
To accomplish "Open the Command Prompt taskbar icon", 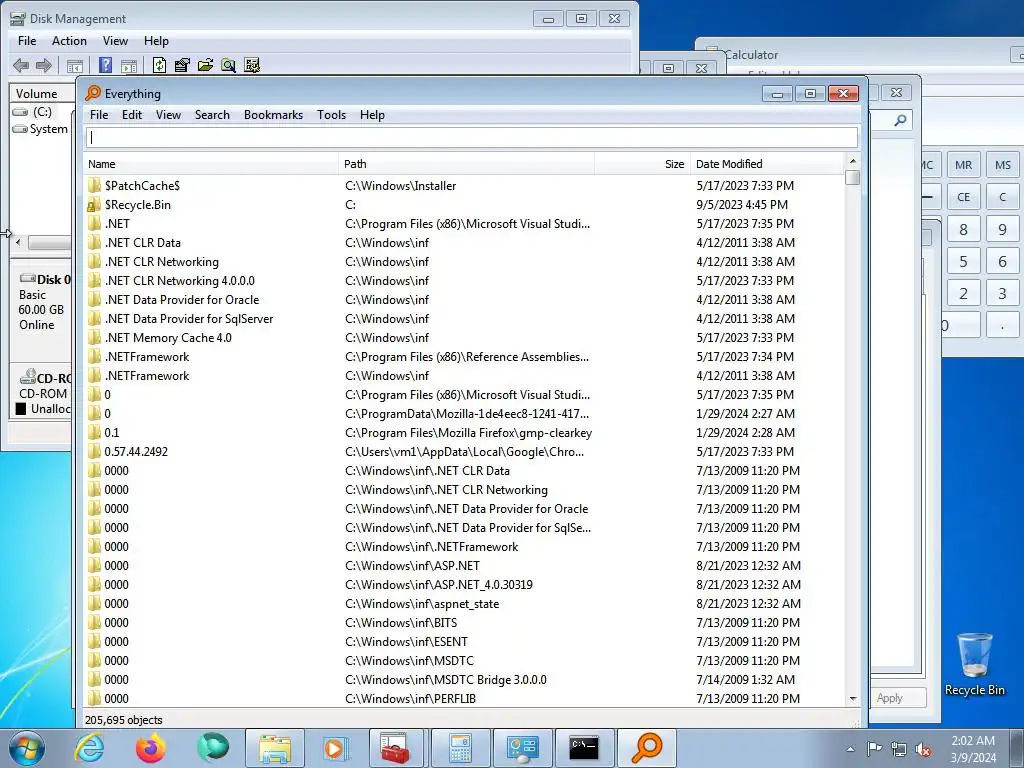I will (584, 748).
